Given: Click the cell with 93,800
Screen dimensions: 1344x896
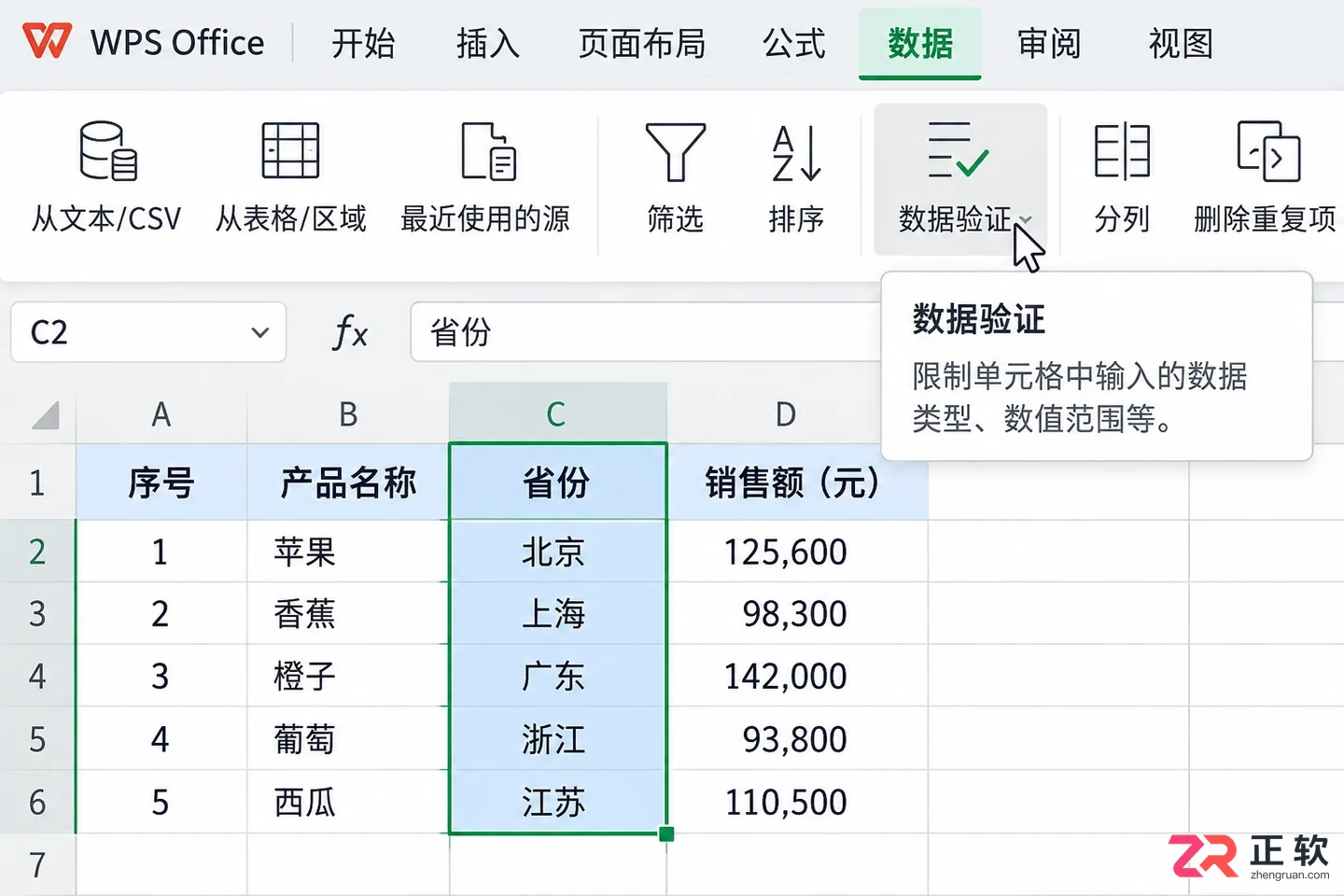Looking at the screenshot, I should point(797,739).
